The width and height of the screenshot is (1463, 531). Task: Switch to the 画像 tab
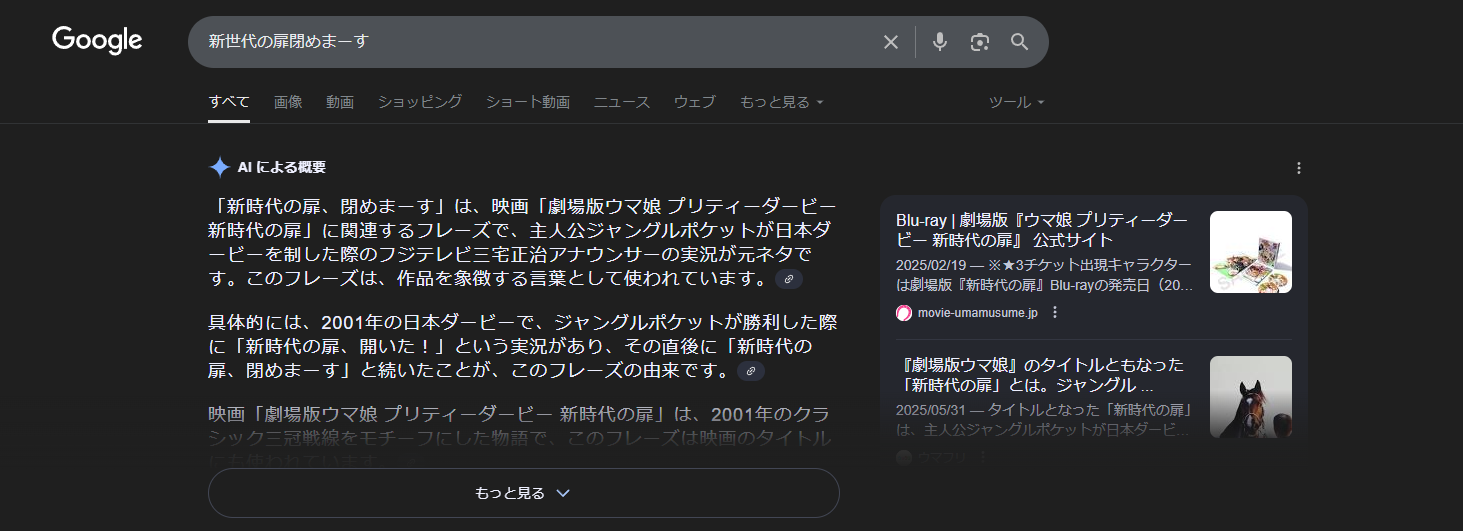click(x=288, y=102)
